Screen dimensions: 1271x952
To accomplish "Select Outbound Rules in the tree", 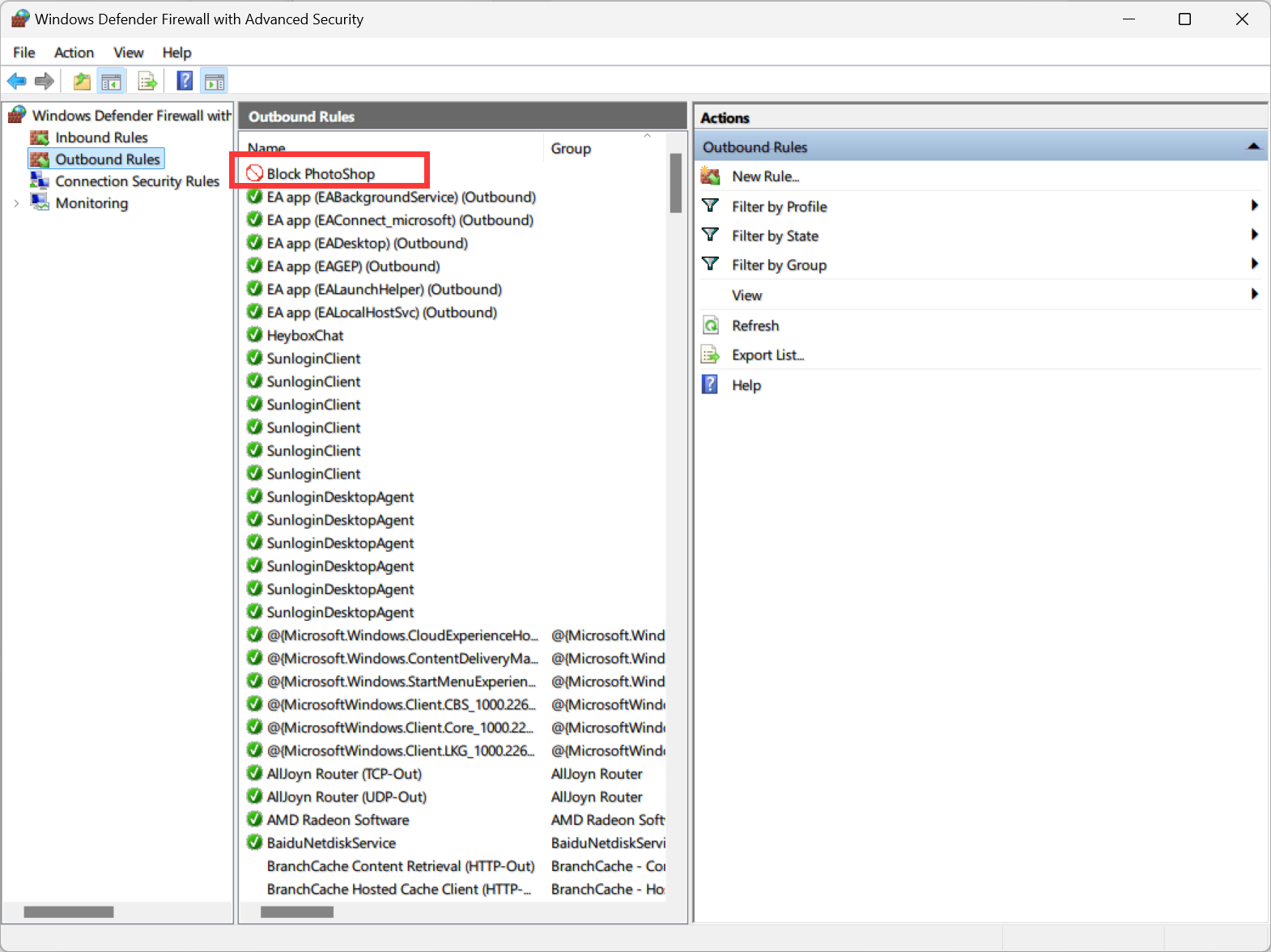I will tap(108, 159).
